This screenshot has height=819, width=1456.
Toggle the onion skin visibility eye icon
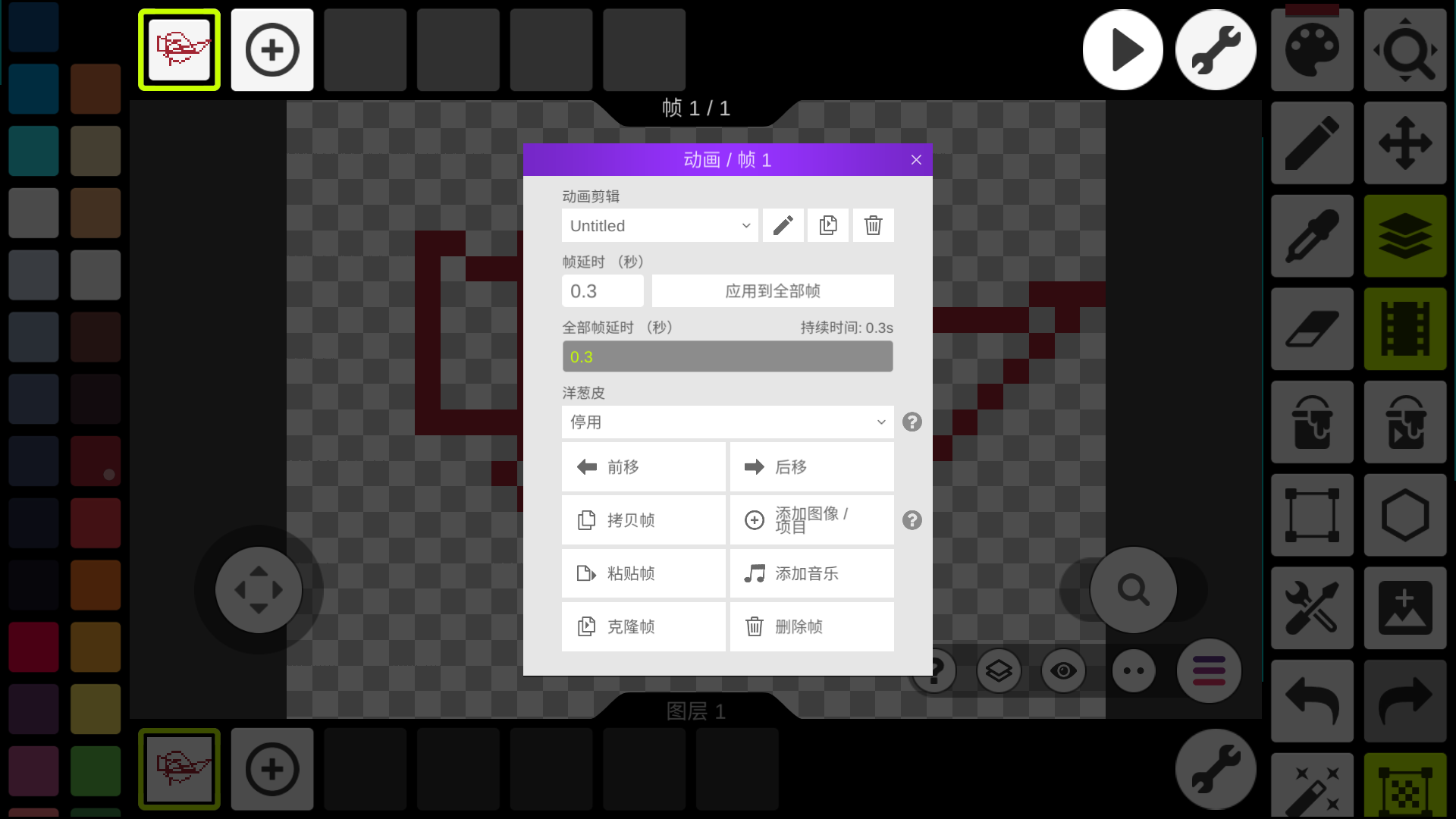point(1062,670)
